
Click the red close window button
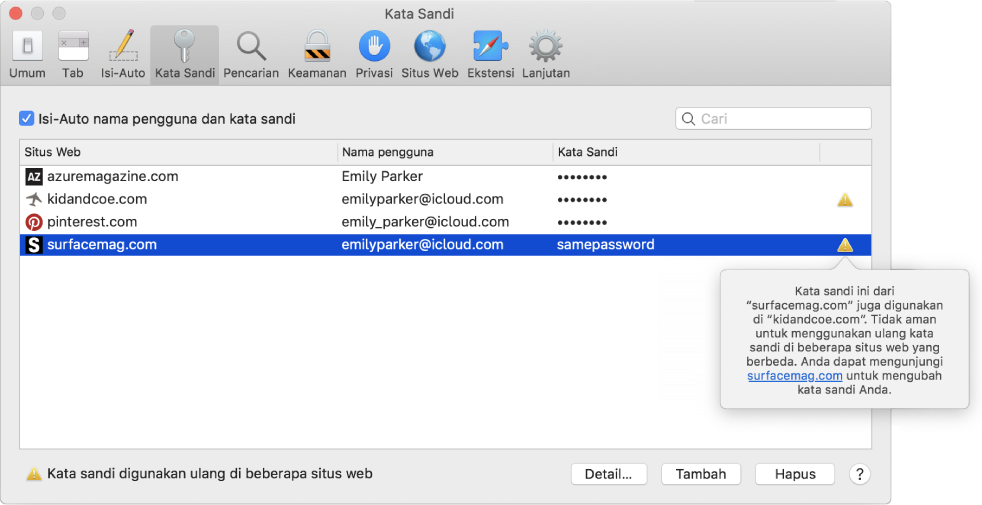tap(16, 13)
